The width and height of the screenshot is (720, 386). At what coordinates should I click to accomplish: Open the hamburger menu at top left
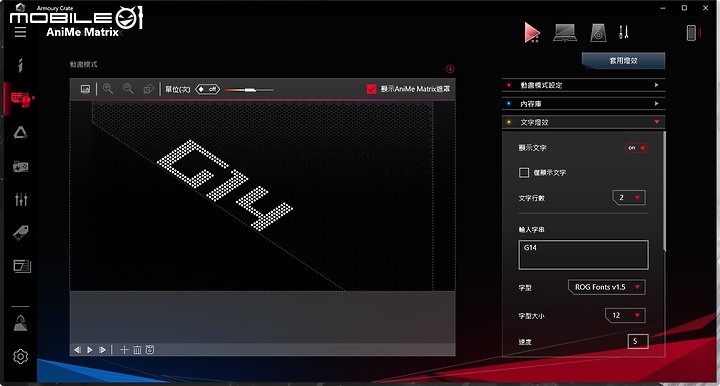[20, 32]
